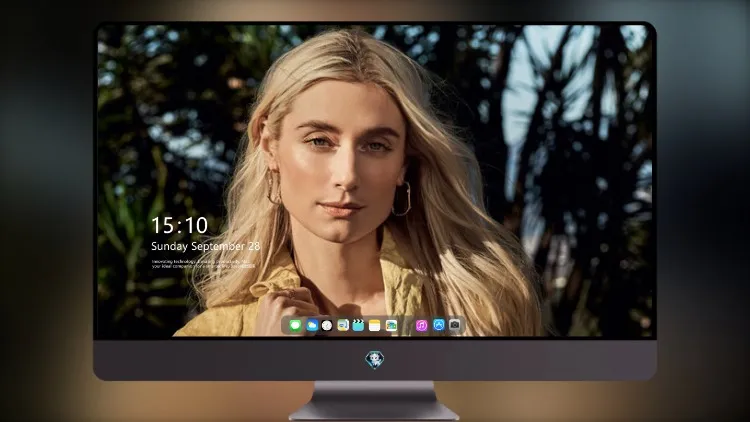Viewport: 750px width, 422px height.
Task: Open the pink Music app in the dock
Action: (421, 326)
